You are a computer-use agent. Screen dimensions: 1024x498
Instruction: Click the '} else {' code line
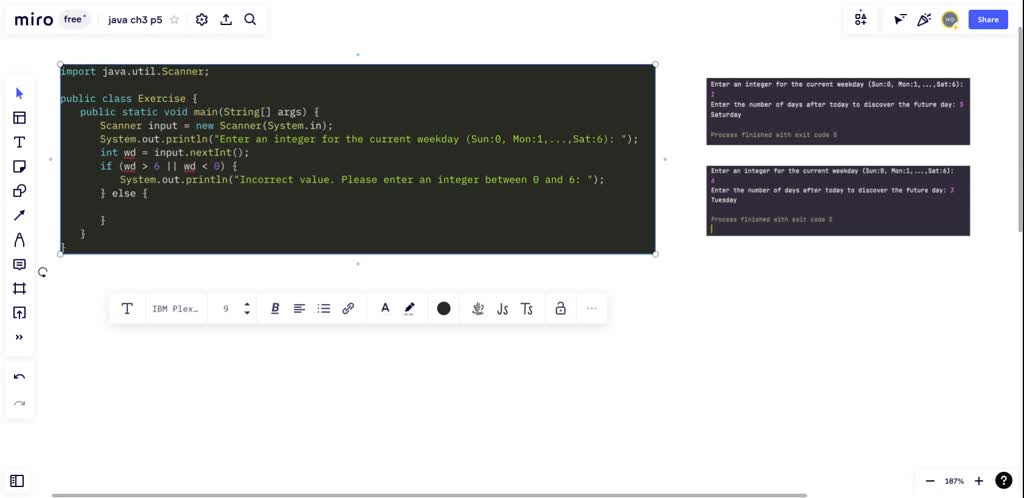pyautogui.click(x=124, y=193)
